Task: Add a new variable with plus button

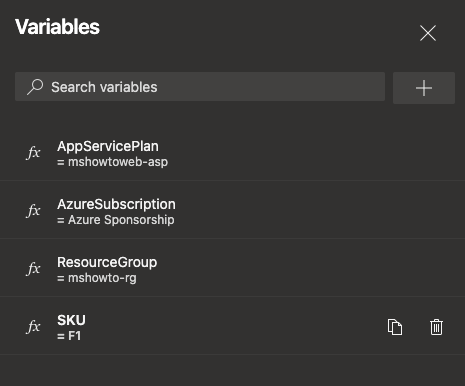Action: pyautogui.click(x=424, y=88)
